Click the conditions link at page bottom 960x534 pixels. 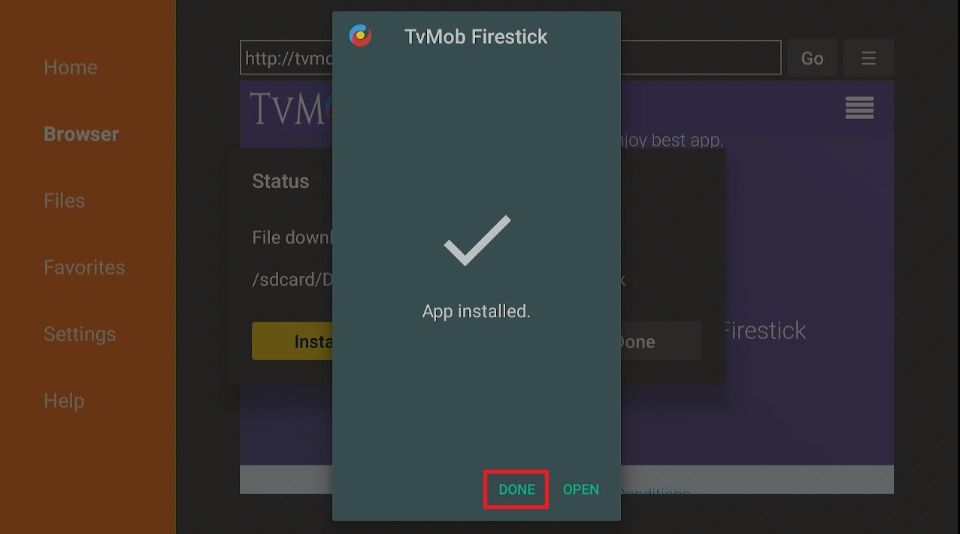click(x=656, y=491)
